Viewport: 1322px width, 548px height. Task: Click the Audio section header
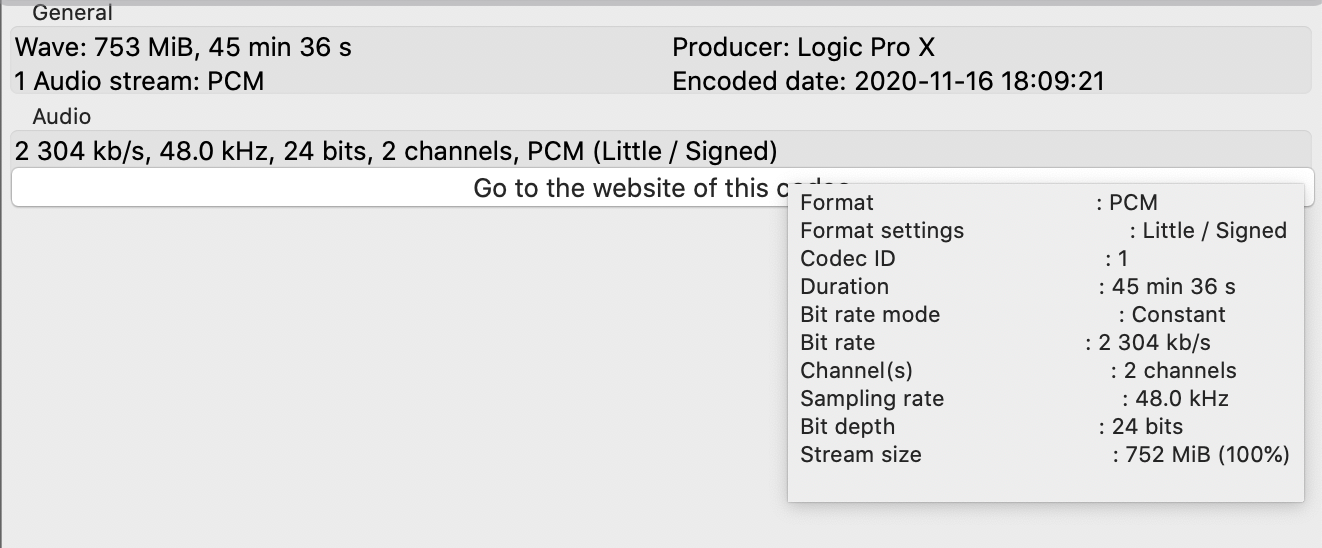tap(61, 117)
